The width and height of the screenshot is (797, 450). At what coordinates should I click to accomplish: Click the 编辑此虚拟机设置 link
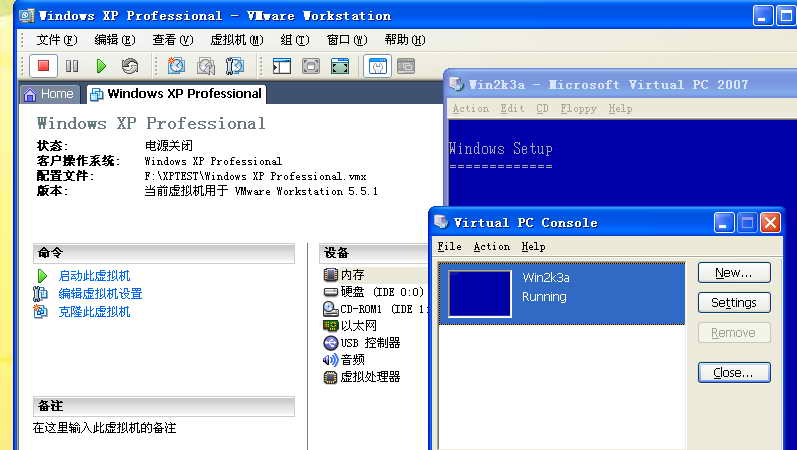[x=100, y=294]
